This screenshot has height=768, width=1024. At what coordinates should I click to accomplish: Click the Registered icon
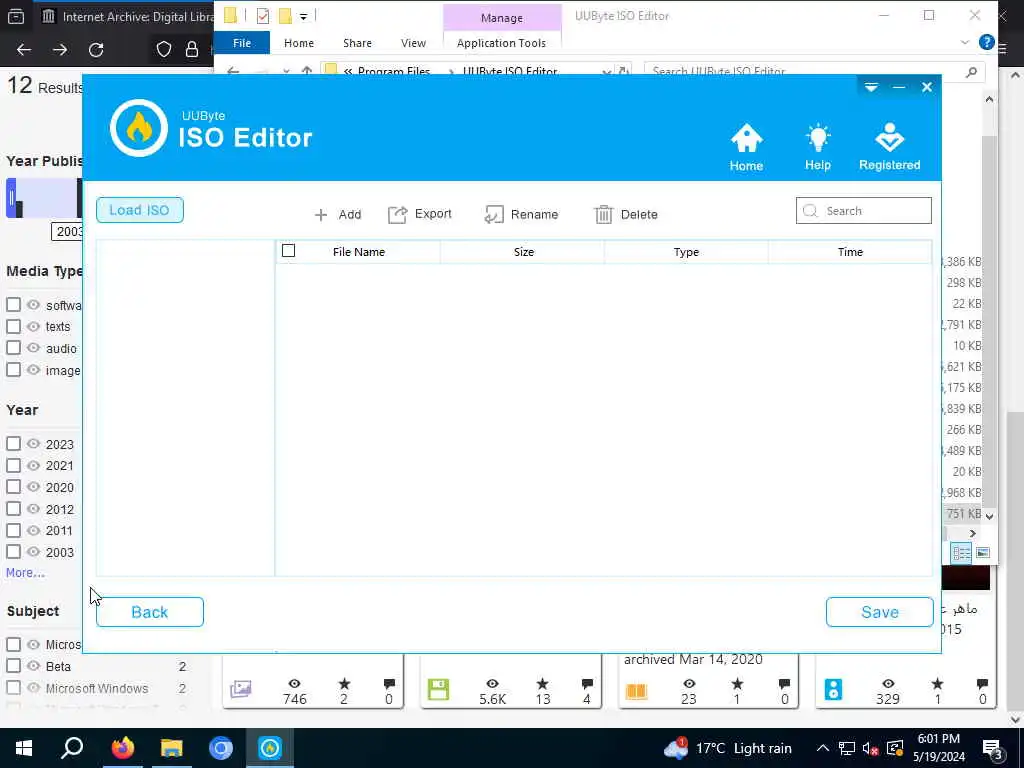(889, 137)
